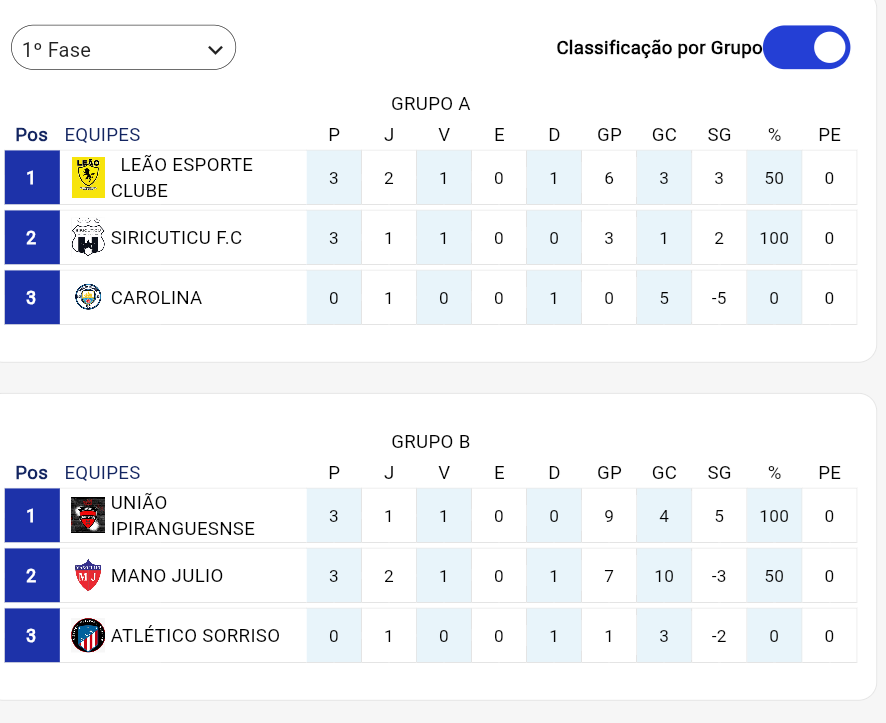Click position 1 badge in Grupo B
This screenshot has width=886, height=723.
(31, 515)
